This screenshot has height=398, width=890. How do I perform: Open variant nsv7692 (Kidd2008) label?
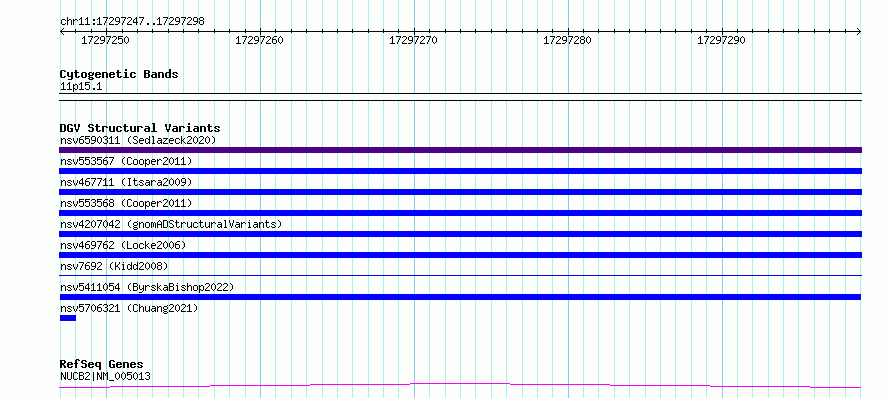click(114, 266)
